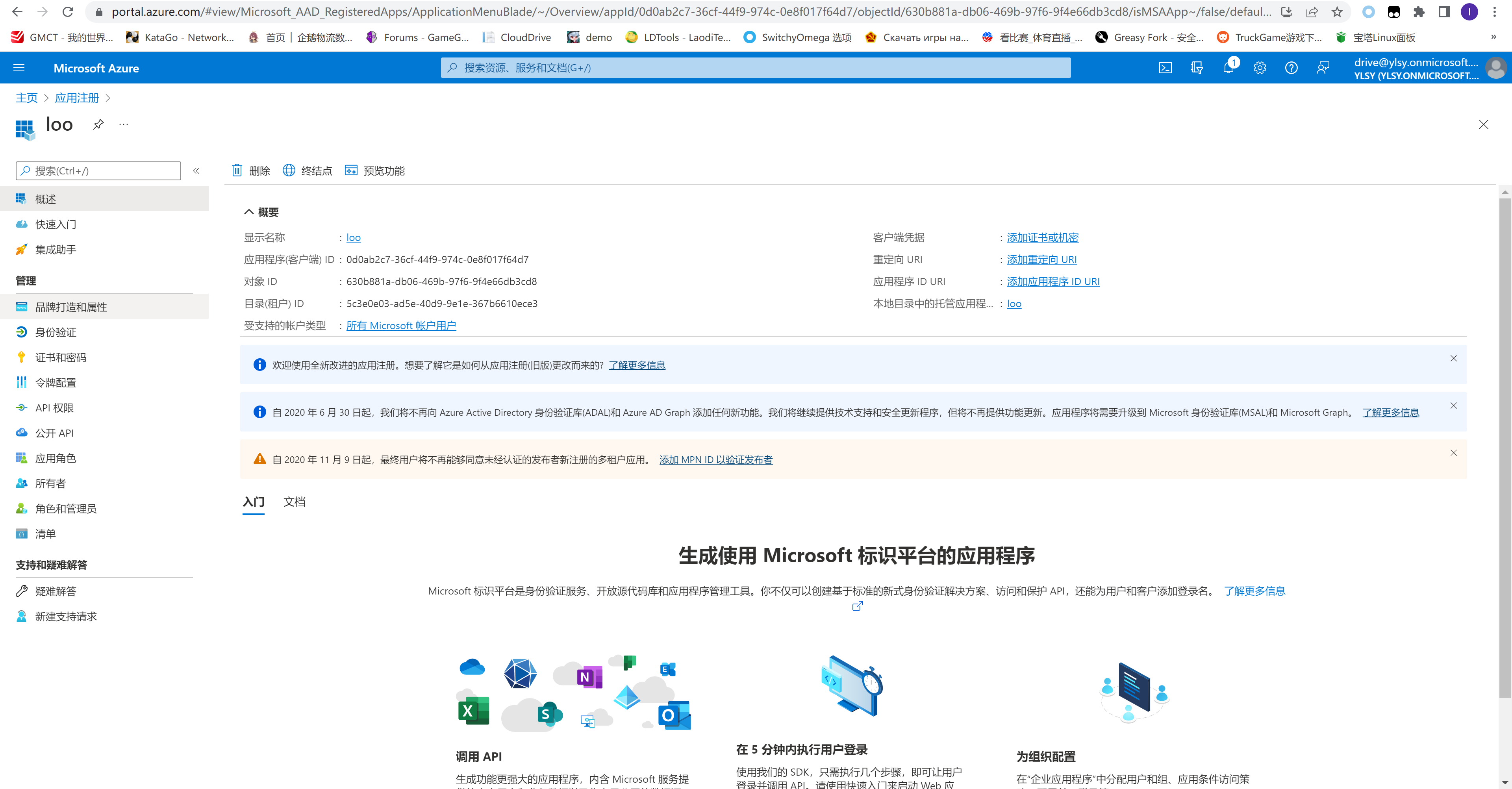Dismiss the orange warning banner

[x=1453, y=453]
